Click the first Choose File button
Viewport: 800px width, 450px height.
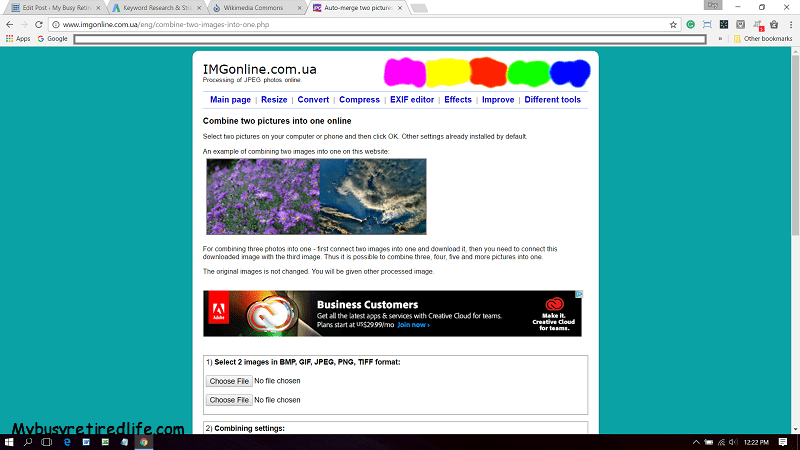click(x=229, y=381)
